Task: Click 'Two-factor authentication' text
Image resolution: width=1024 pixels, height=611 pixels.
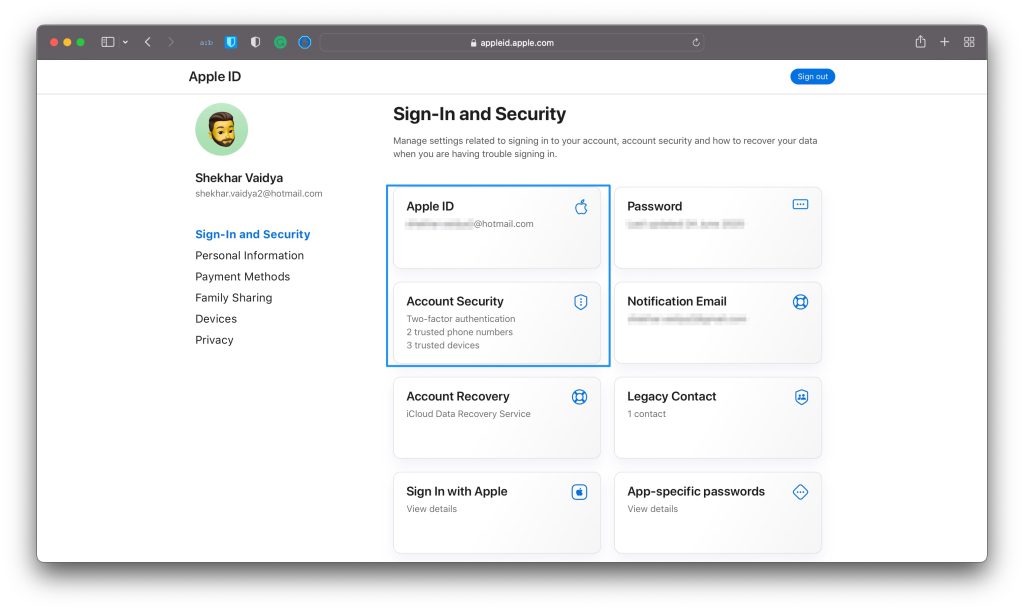Action: pos(460,319)
